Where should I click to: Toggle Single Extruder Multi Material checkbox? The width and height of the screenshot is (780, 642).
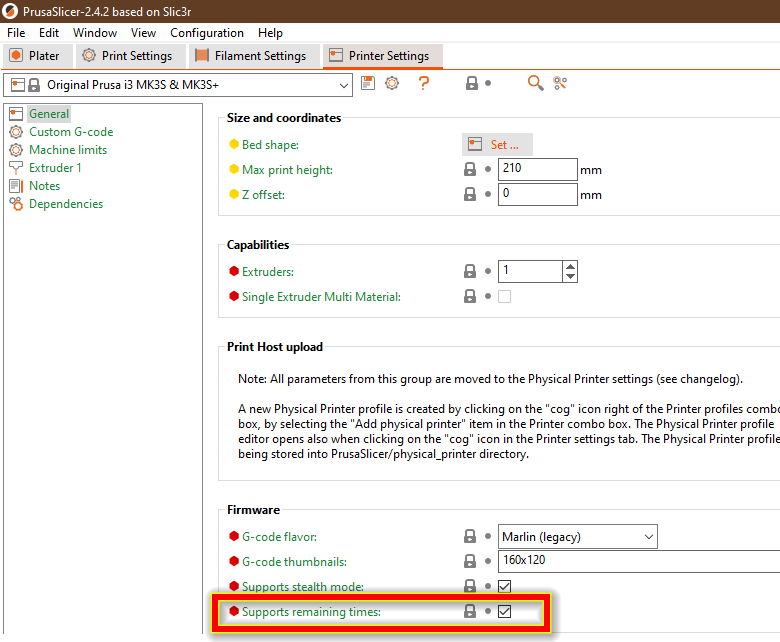(504, 296)
